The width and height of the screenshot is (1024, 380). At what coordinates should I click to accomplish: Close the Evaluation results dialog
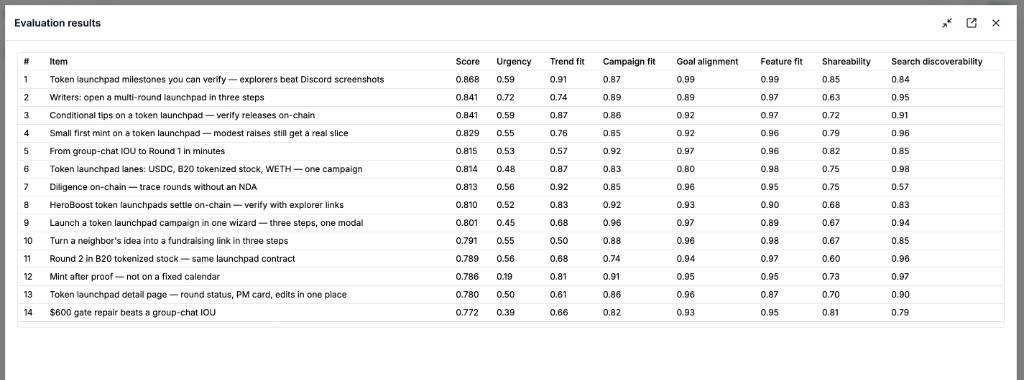click(x=995, y=23)
